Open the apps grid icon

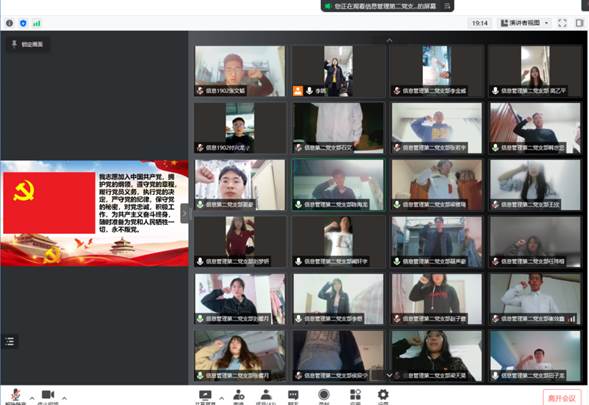(x=355, y=394)
